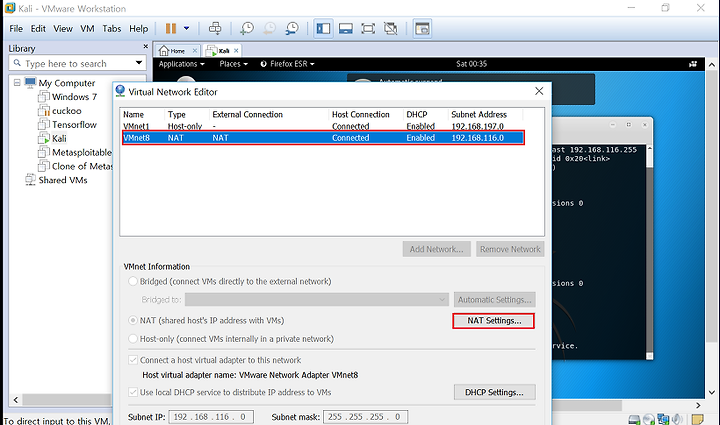
Task: Open the Bridged to dropdown
Action: pyautogui.click(x=317, y=300)
